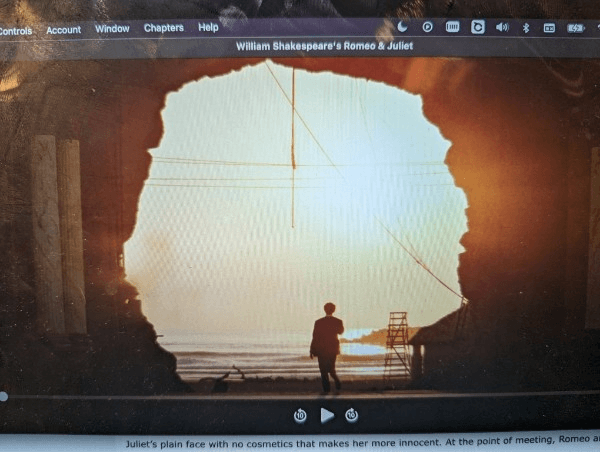
Task: Click the movie timeline progress bar
Action: pos(300,396)
